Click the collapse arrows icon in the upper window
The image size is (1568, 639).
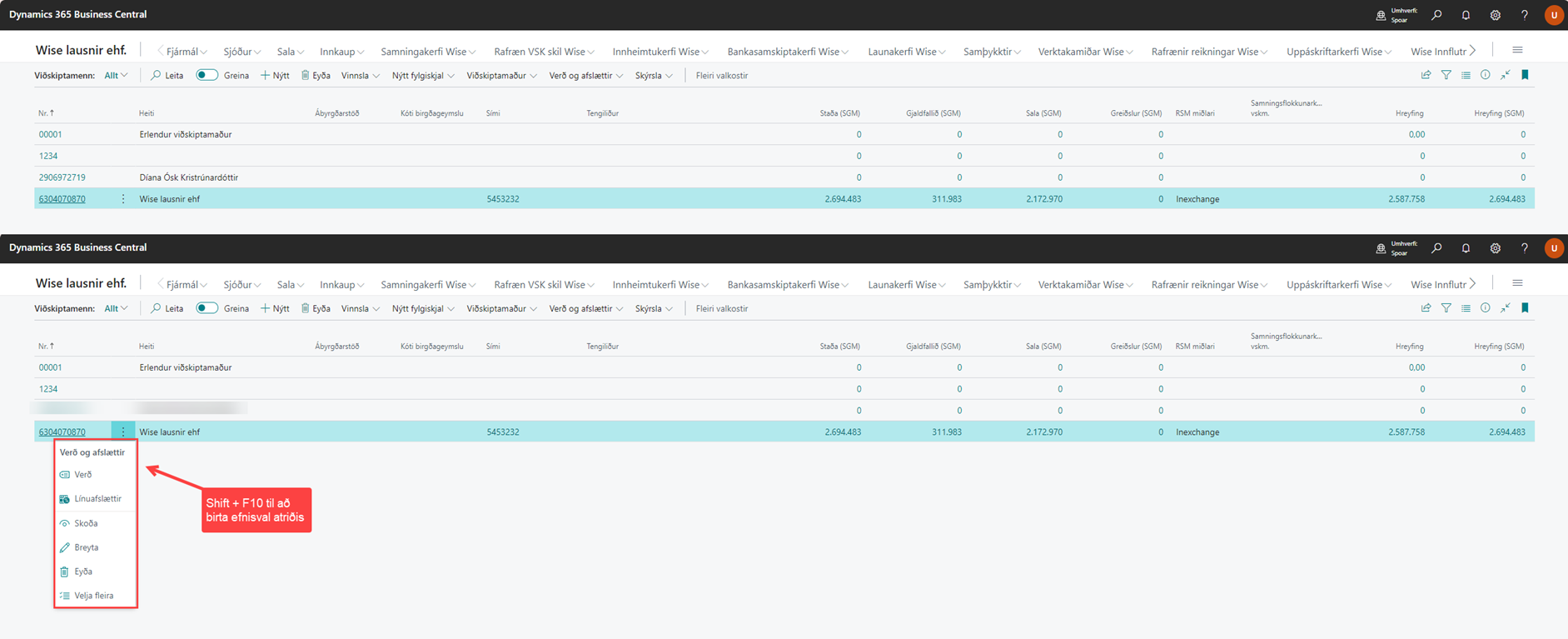(x=1506, y=75)
